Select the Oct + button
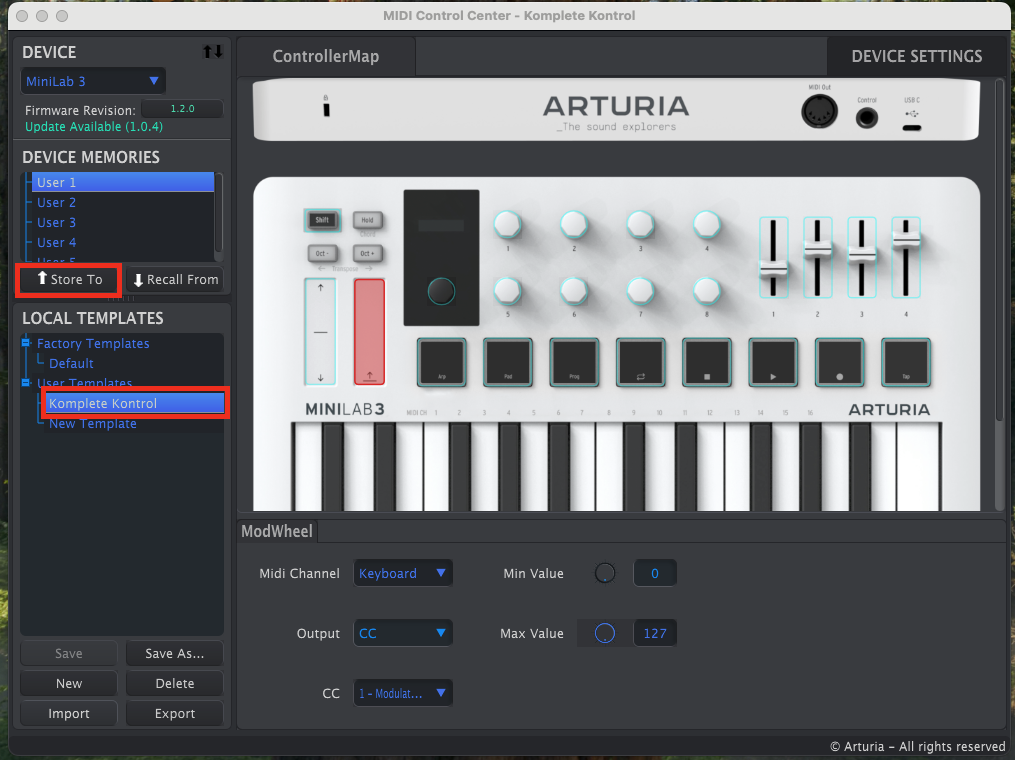This screenshot has height=760, width=1015. coord(368,253)
